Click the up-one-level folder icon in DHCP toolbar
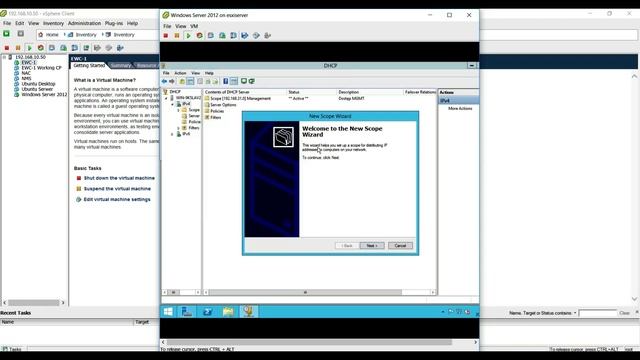 pyautogui.click(x=182, y=81)
